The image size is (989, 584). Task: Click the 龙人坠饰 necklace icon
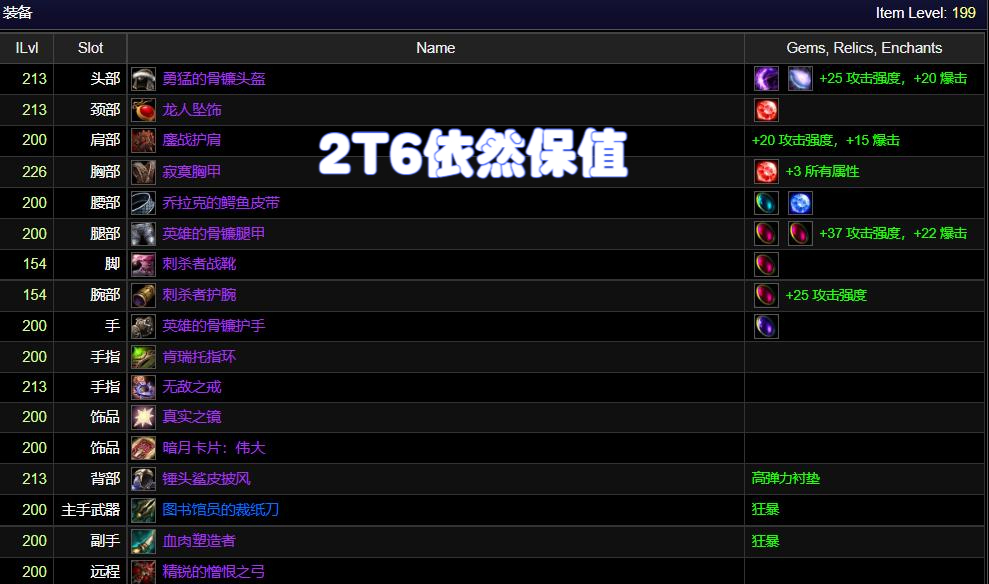click(x=143, y=110)
